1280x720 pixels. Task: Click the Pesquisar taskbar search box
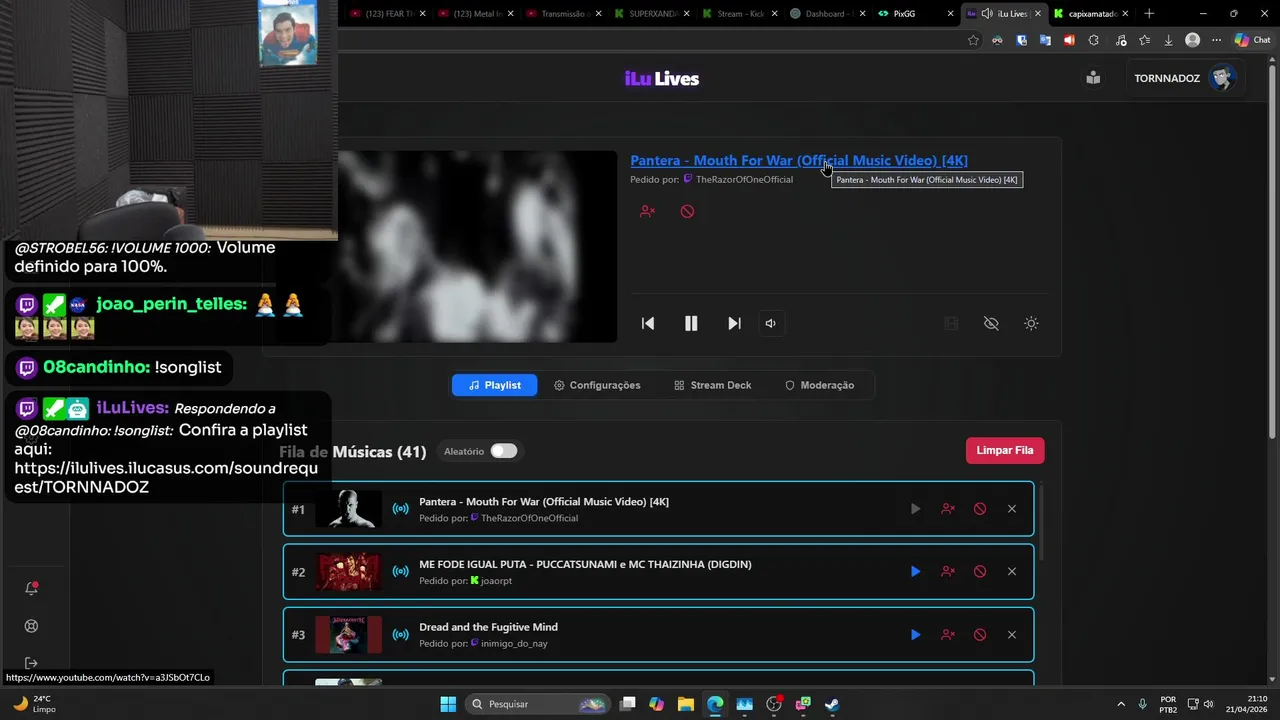point(538,704)
